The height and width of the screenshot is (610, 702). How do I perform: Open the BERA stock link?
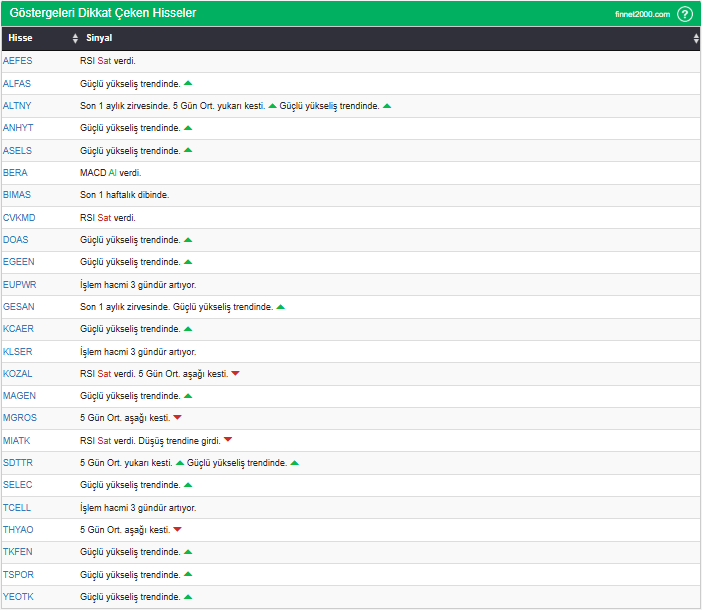coord(15,173)
